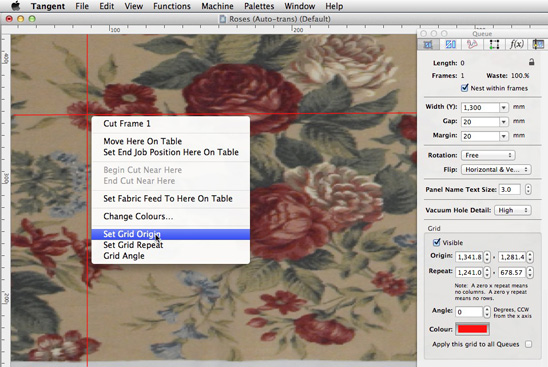Open the last Queue tab with yellow marker
The height and width of the screenshot is (367, 548).
tap(538, 44)
